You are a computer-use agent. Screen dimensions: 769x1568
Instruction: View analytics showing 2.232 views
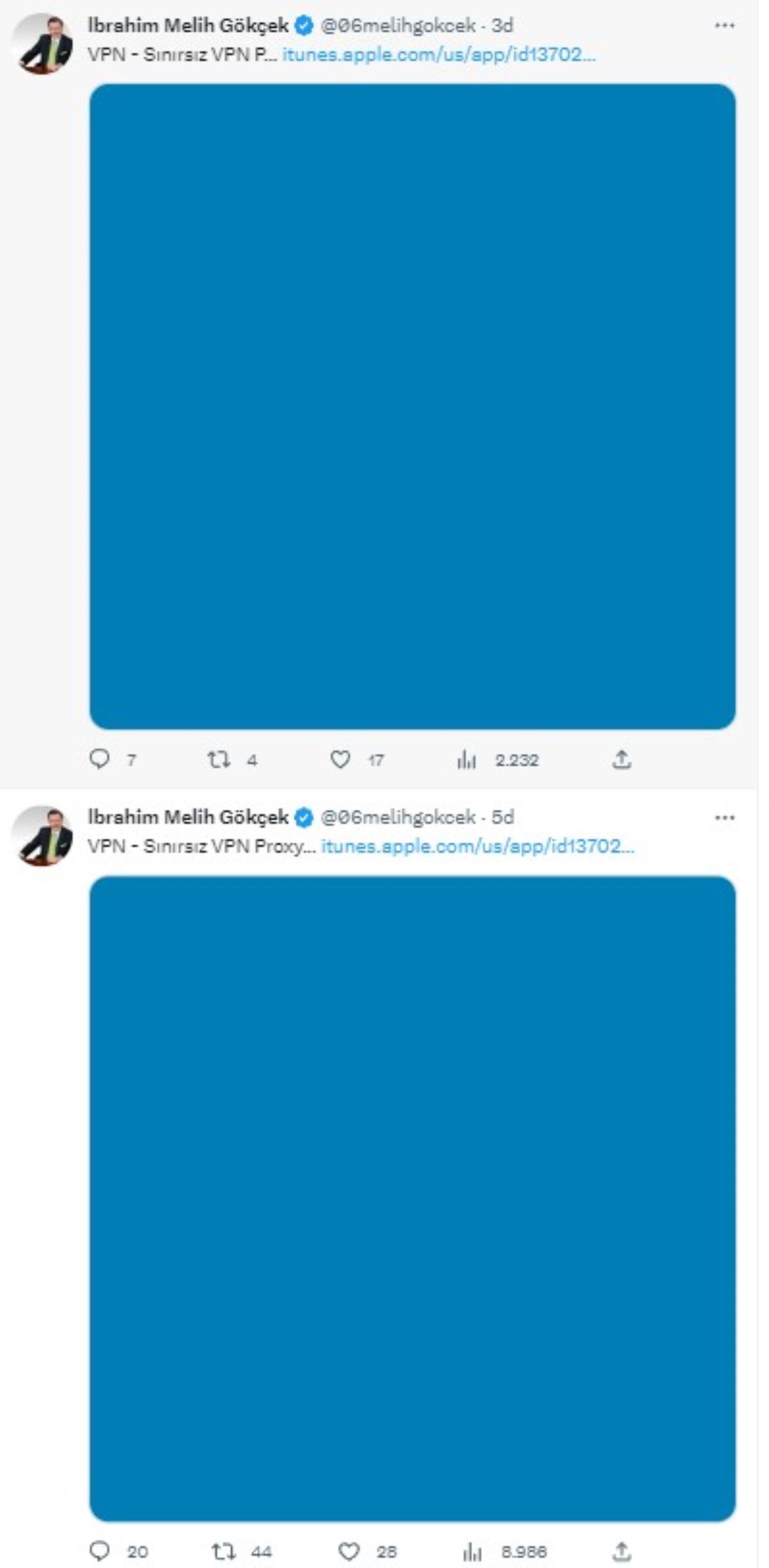tap(467, 760)
